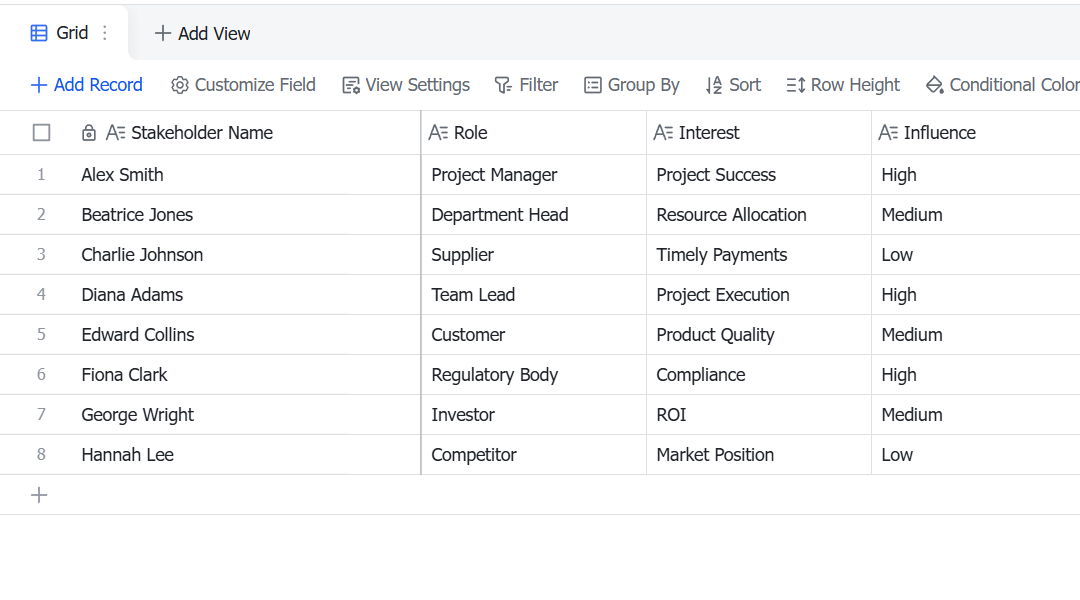This screenshot has height=600, width=1080.
Task: Select row number 5 for Edward Collins
Action: pos(41,335)
